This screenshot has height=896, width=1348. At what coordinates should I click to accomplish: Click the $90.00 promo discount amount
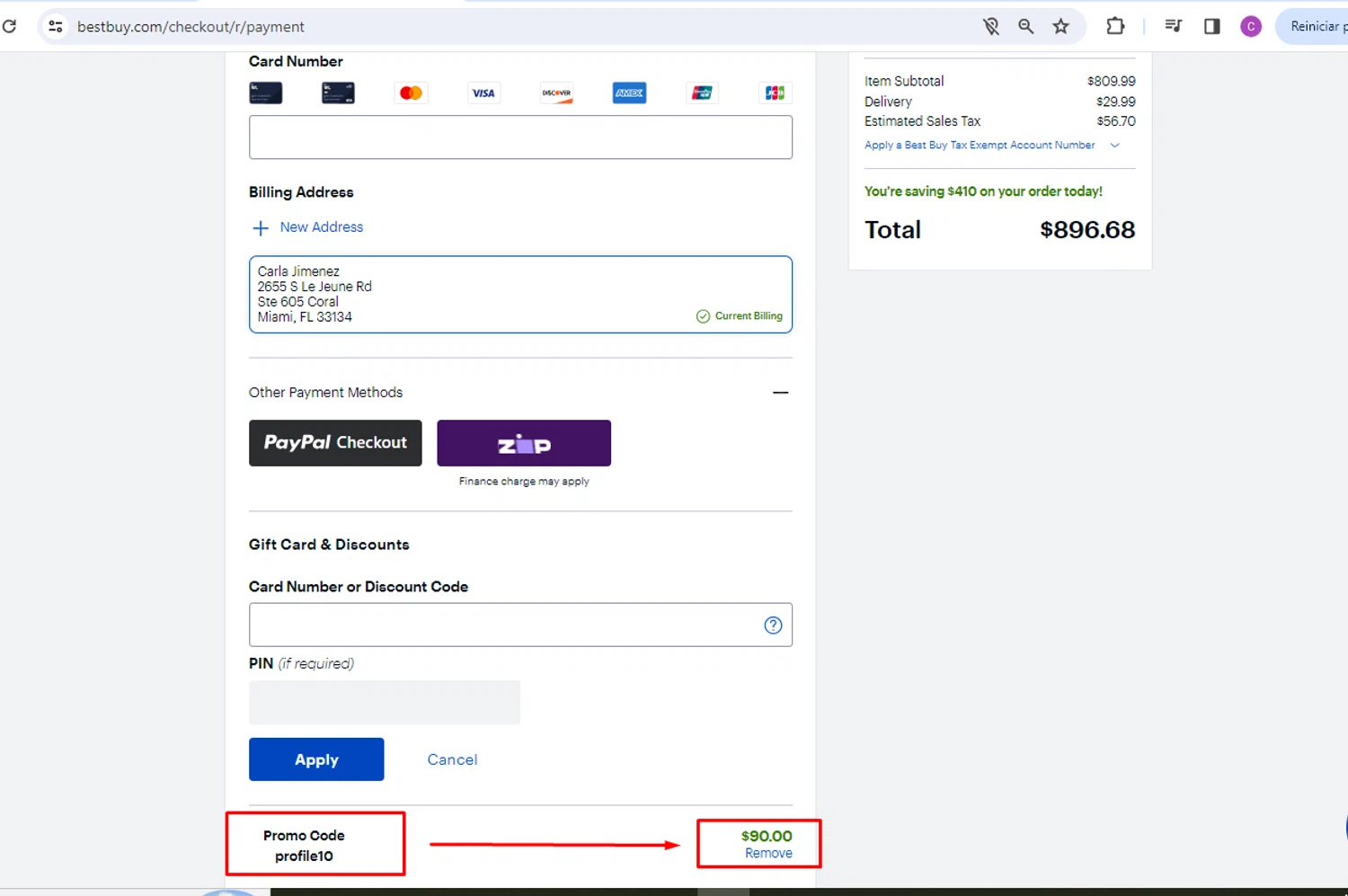(x=767, y=836)
